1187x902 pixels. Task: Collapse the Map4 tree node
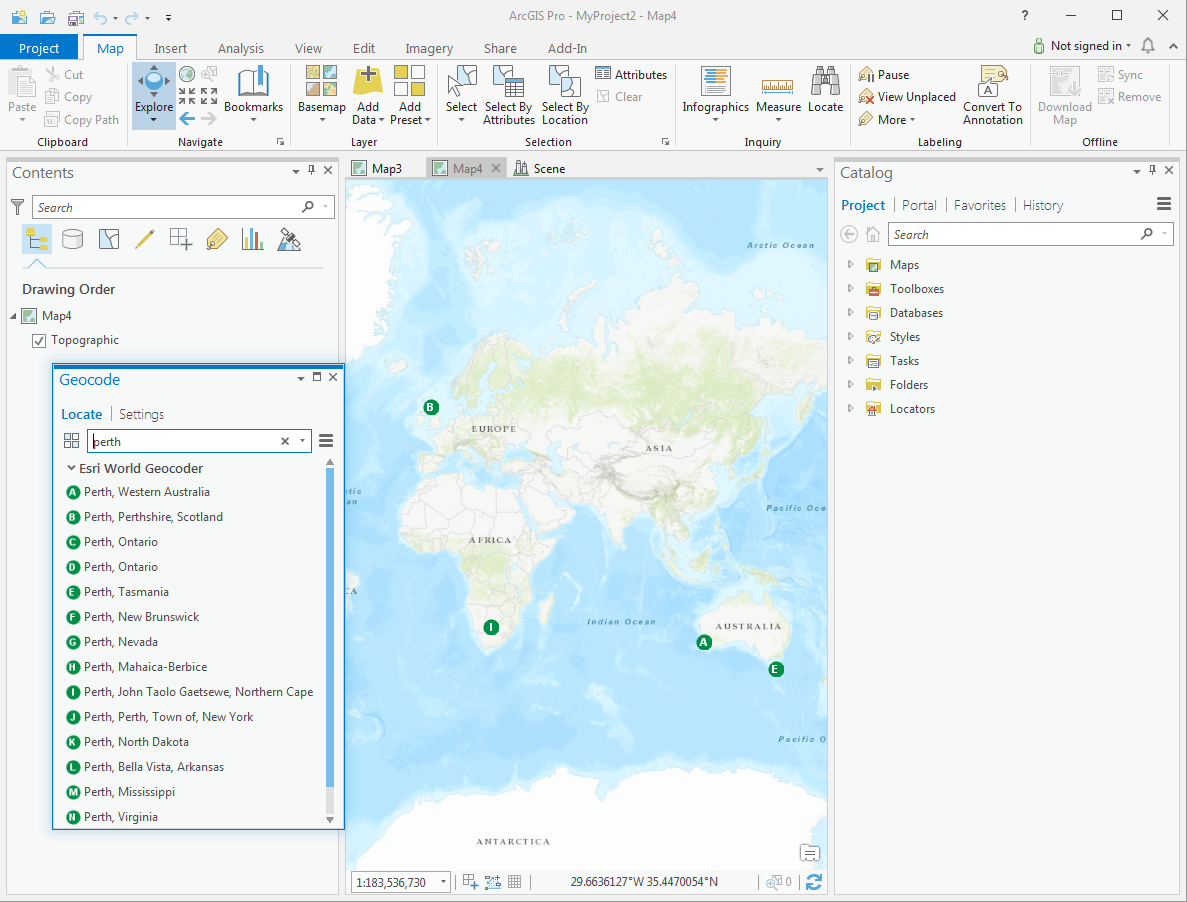click(x=13, y=316)
